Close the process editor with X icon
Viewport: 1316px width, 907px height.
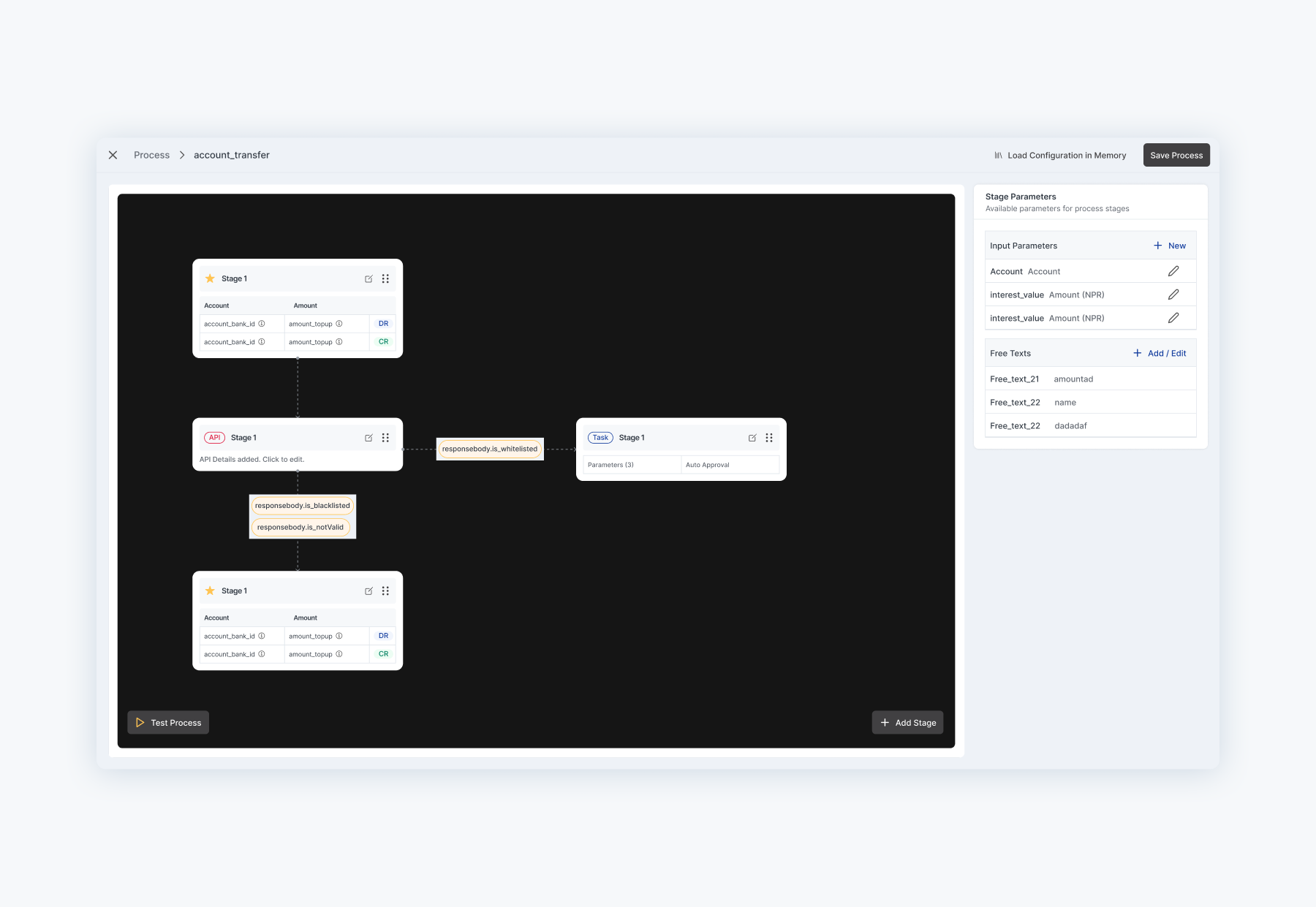click(113, 155)
